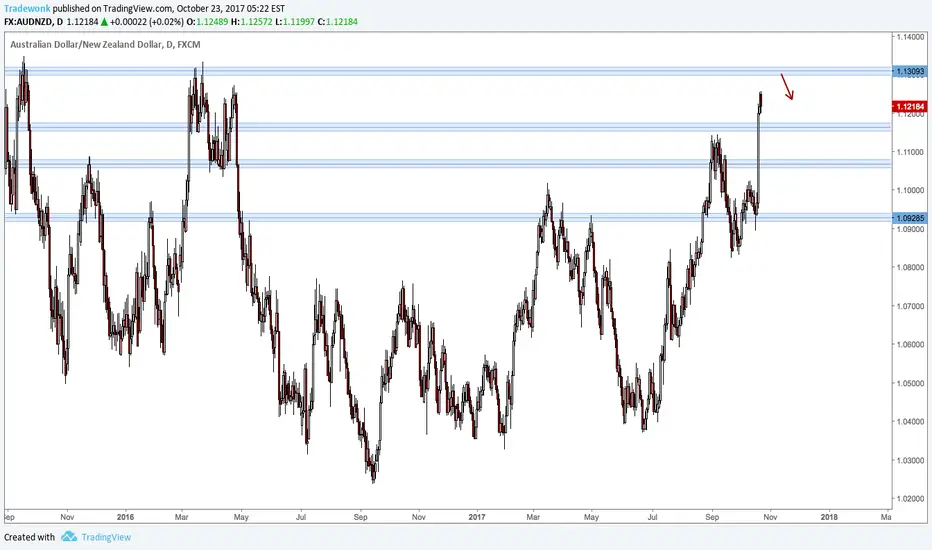The image size is (932, 550).
Task: Click the 1.08000 price axis label
Action: [911, 268]
